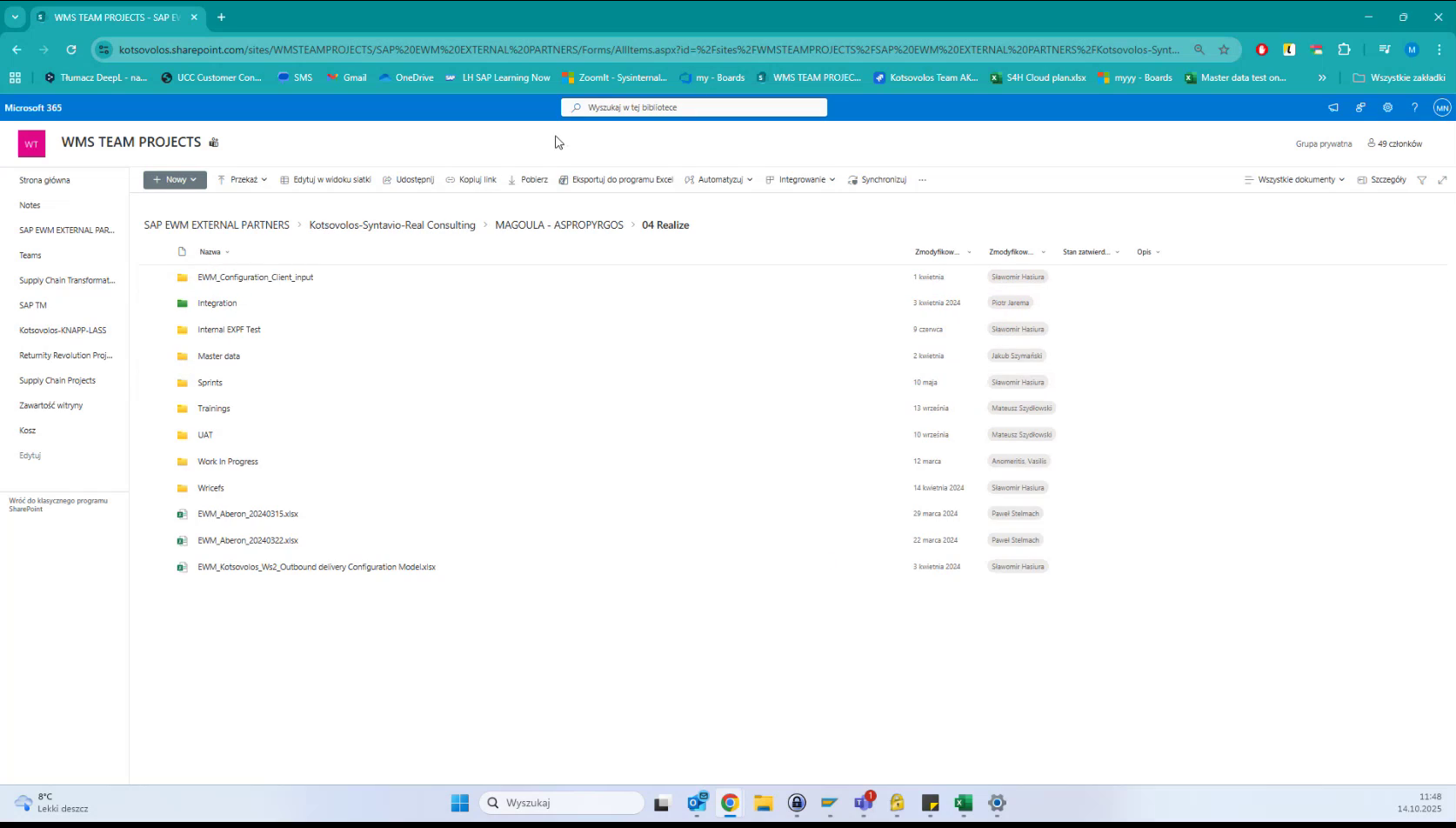The image size is (1456, 828).
Task: Click the Microsoft 365 help progress area
Action: pyautogui.click(x=1415, y=107)
